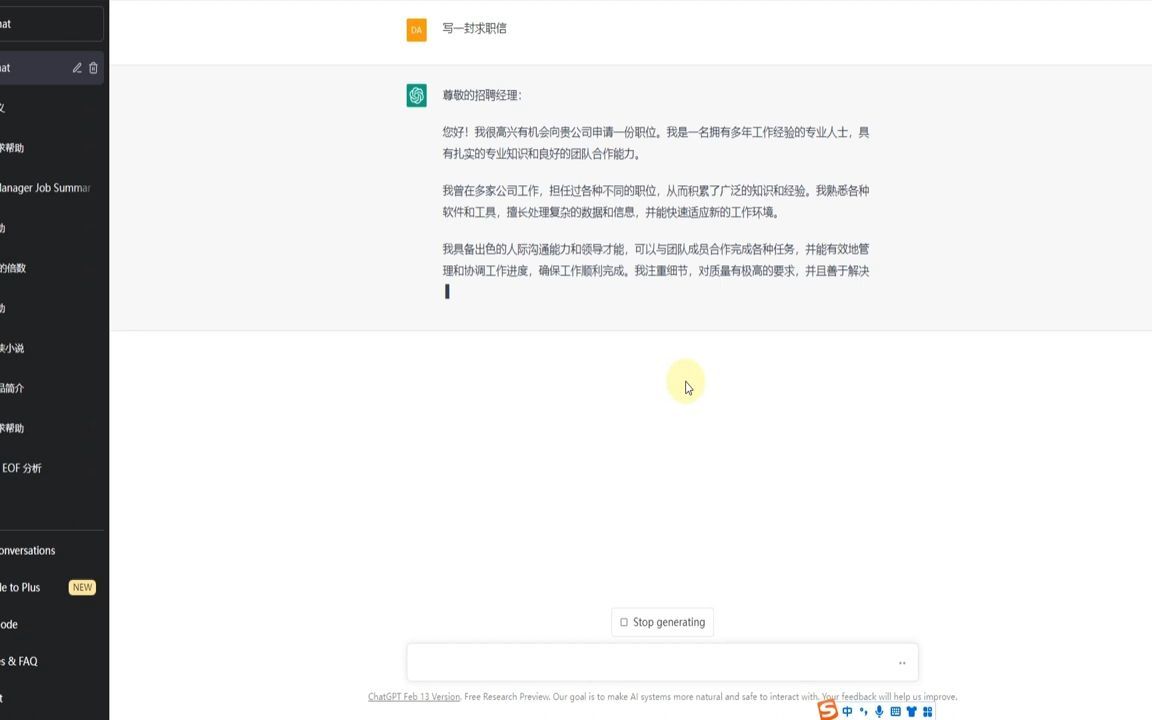Click the Sogou input method S logo
This screenshot has width=1152, height=720.
[x=828, y=710]
